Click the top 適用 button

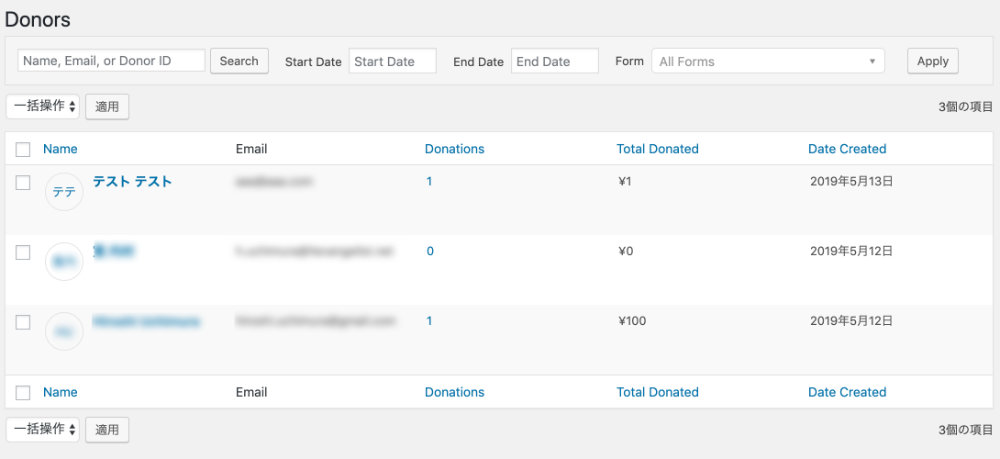[107, 106]
